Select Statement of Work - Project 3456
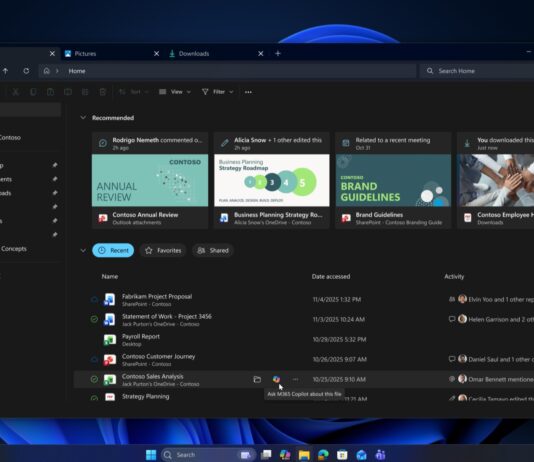Screen dimensions: 534x462 coord(167,317)
